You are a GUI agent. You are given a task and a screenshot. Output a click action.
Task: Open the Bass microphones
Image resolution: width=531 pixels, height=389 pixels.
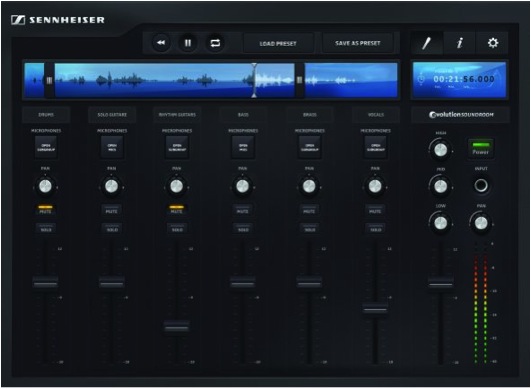tap(243, 147)
